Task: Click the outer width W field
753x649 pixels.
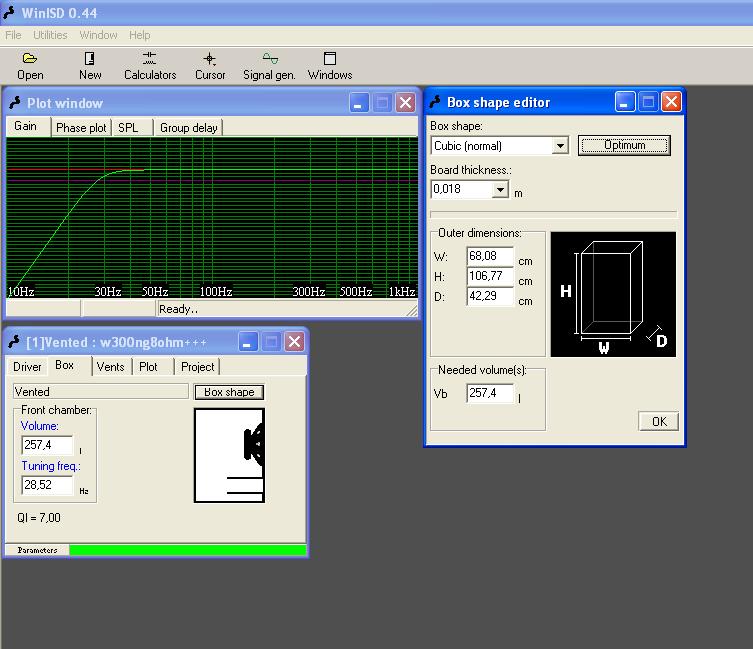Action: (490, 256)
